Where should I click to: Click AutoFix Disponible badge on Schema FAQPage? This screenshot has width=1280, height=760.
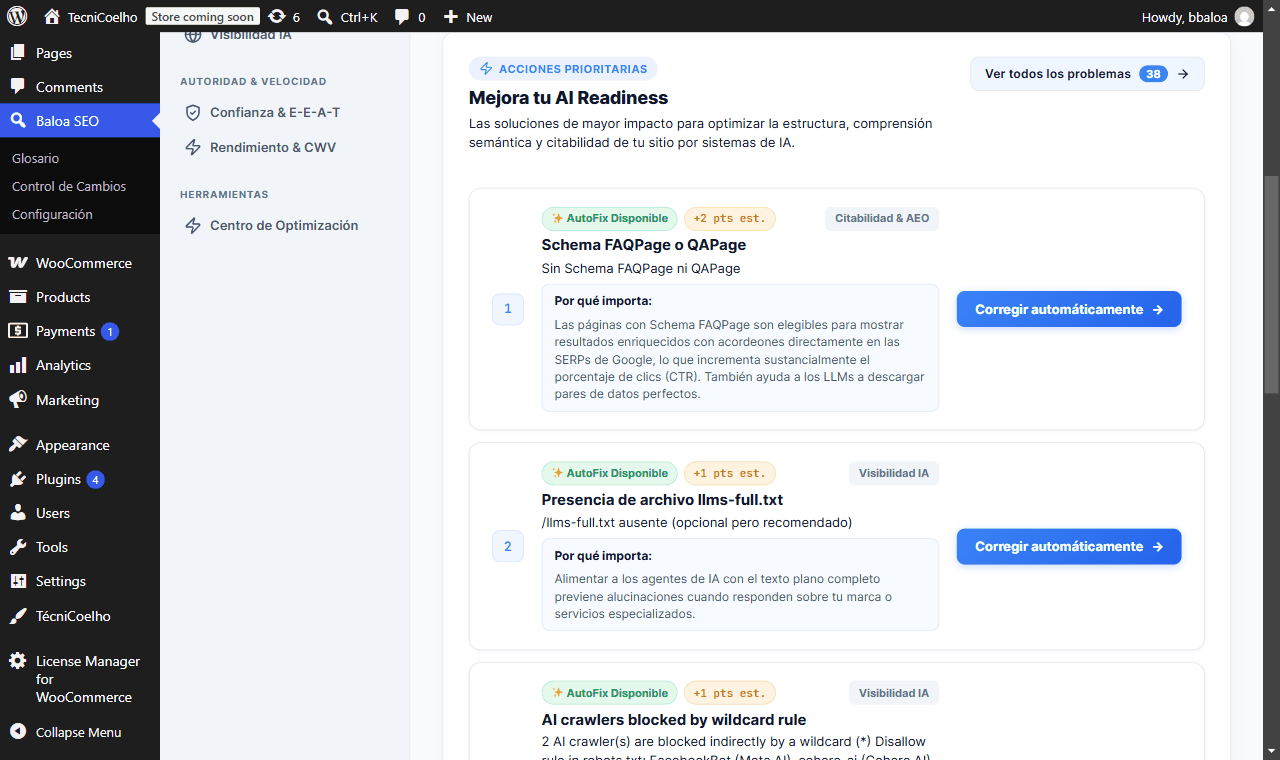[x=609, y=218]
